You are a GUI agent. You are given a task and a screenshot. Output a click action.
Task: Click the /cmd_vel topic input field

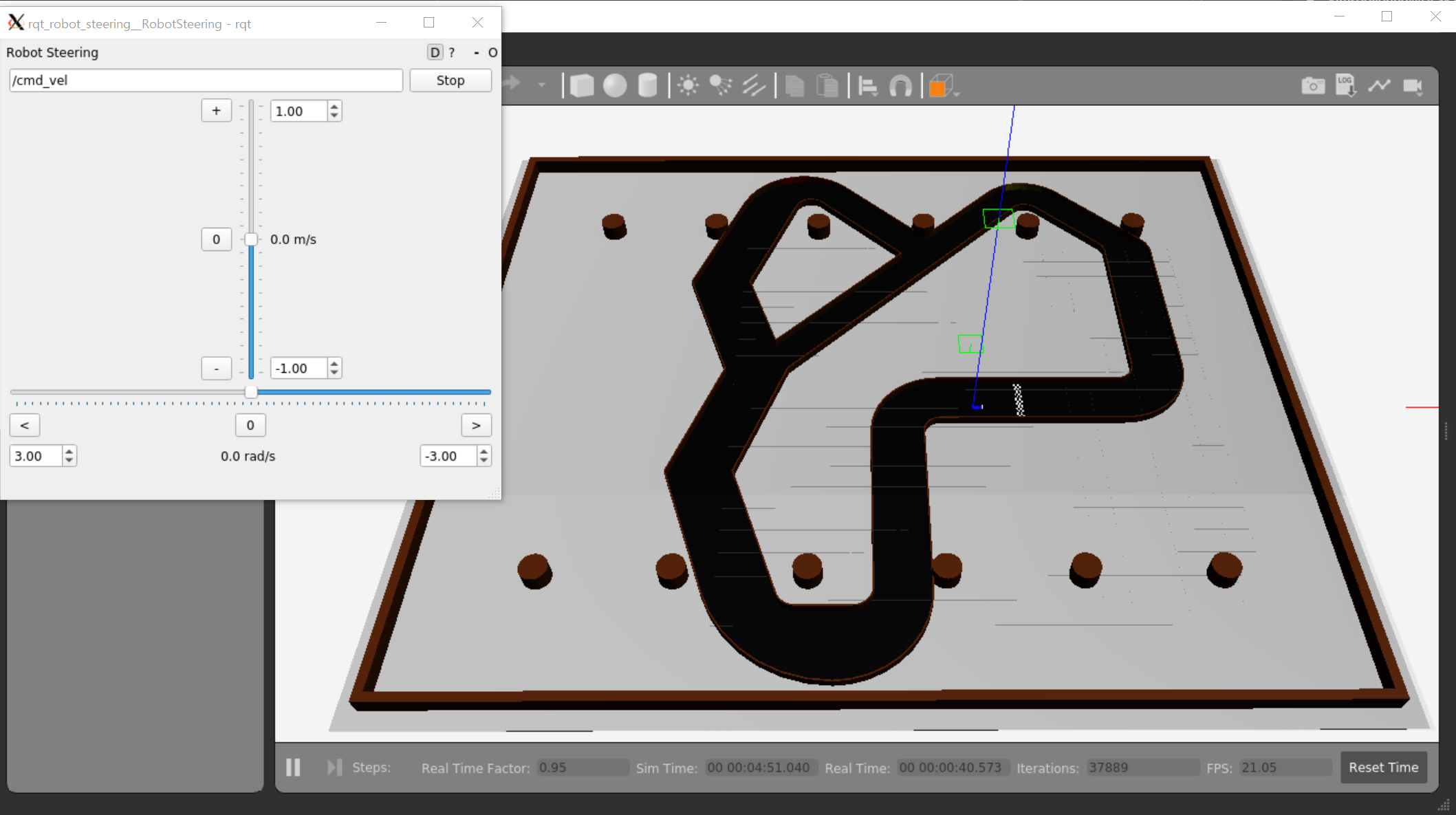206,80
